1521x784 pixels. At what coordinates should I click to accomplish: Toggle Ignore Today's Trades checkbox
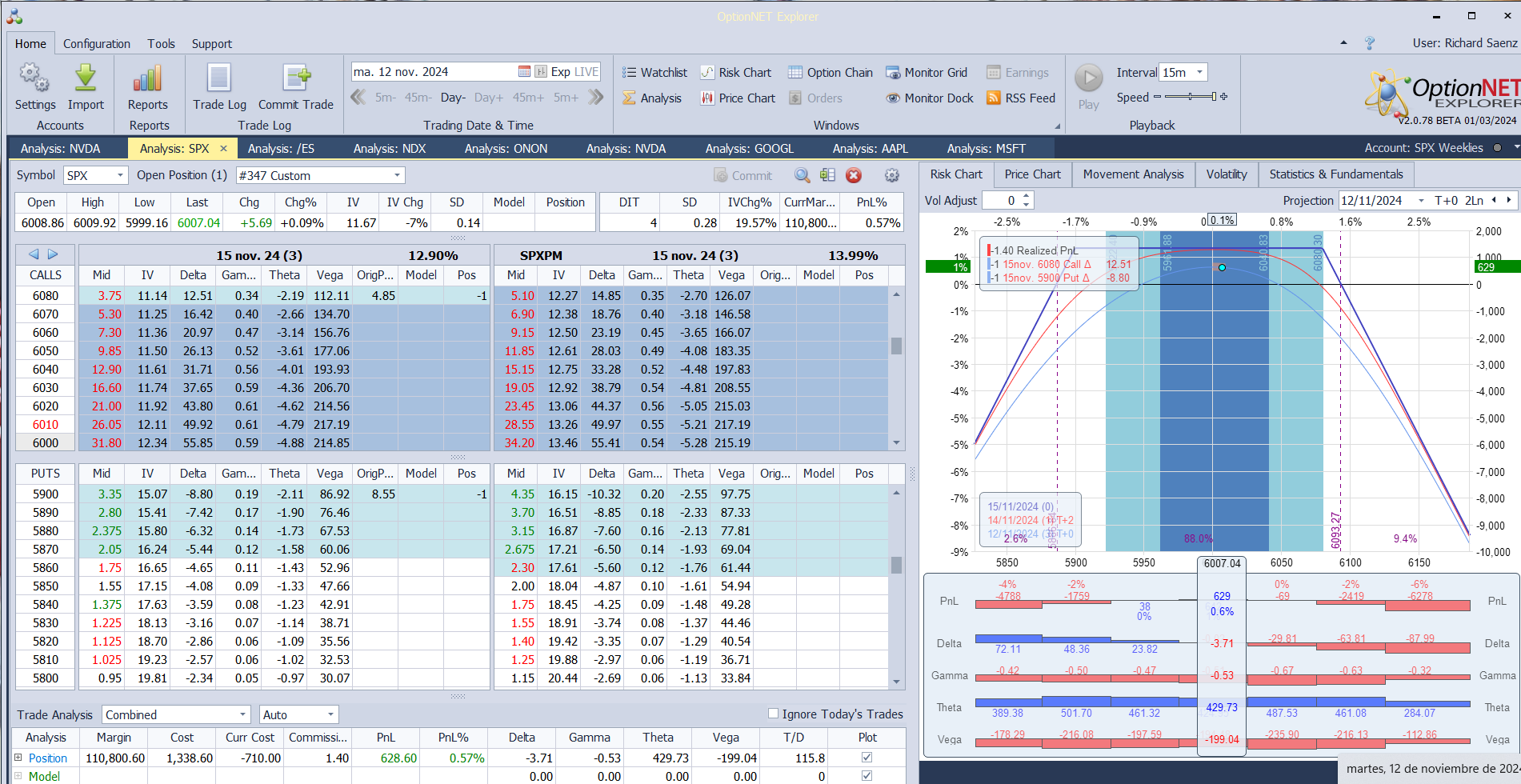773,714
